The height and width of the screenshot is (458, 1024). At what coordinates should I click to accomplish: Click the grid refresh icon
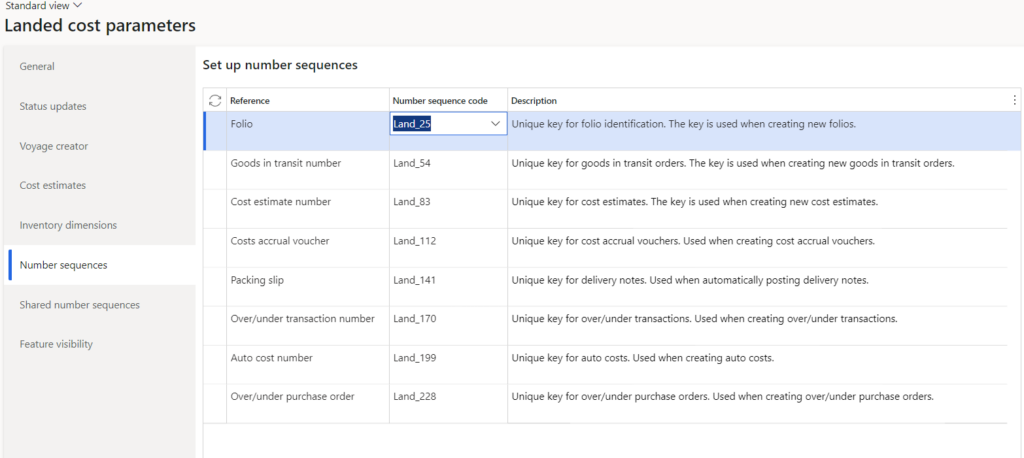[x=214, y=100]
